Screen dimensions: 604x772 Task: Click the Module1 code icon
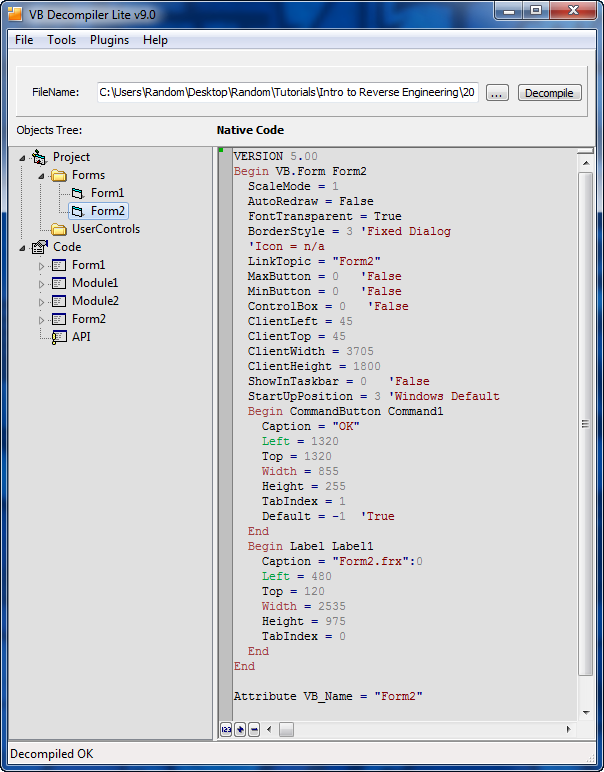59,284
